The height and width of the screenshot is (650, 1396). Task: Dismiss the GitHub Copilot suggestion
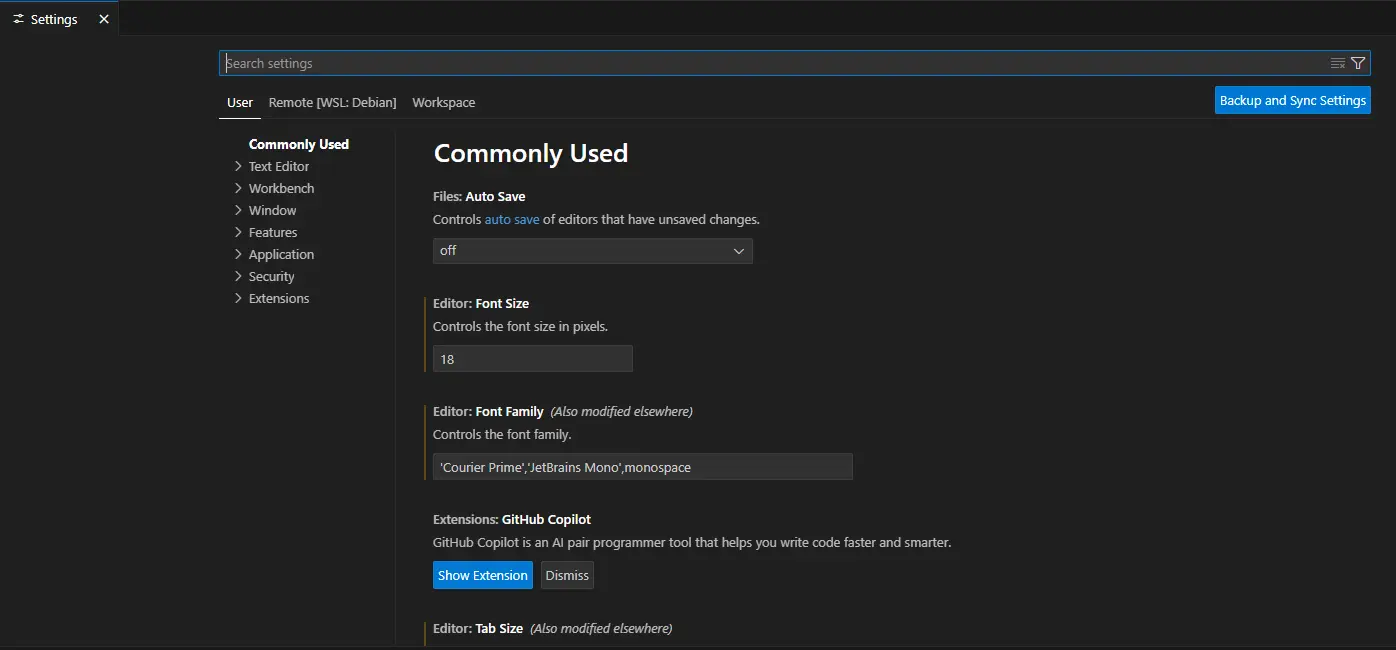[567, 575]
